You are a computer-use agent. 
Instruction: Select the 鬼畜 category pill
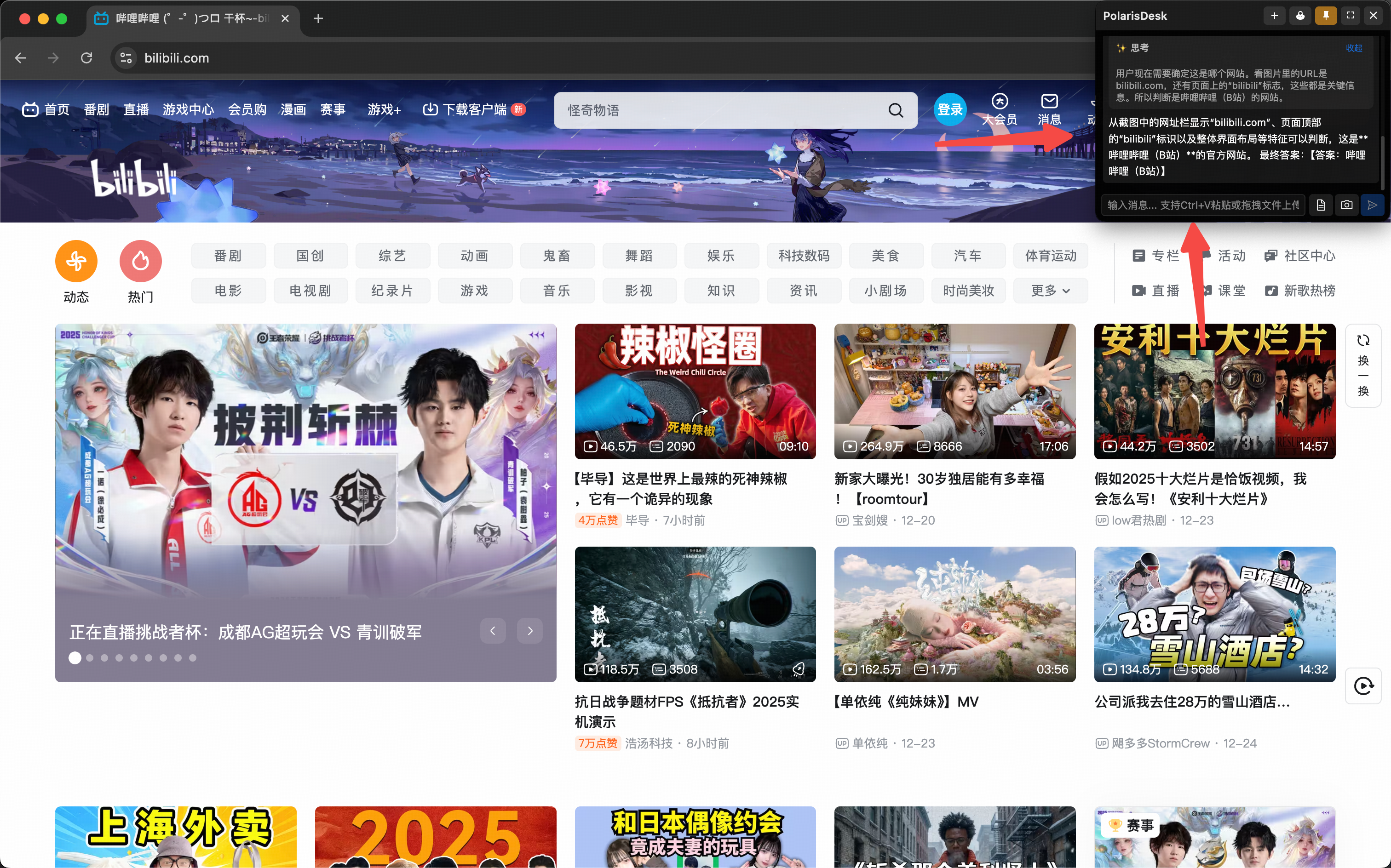557,256
